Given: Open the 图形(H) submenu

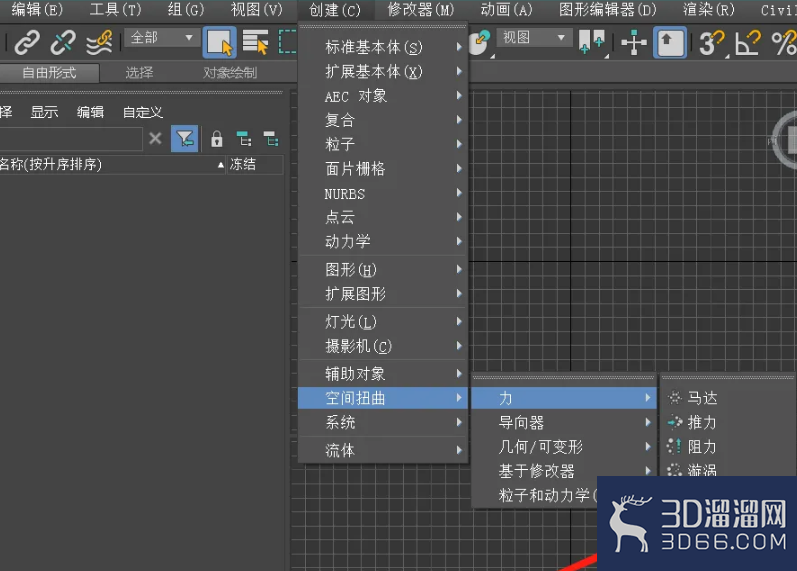Looking at the screenshot, I should [x=383, y=269].
